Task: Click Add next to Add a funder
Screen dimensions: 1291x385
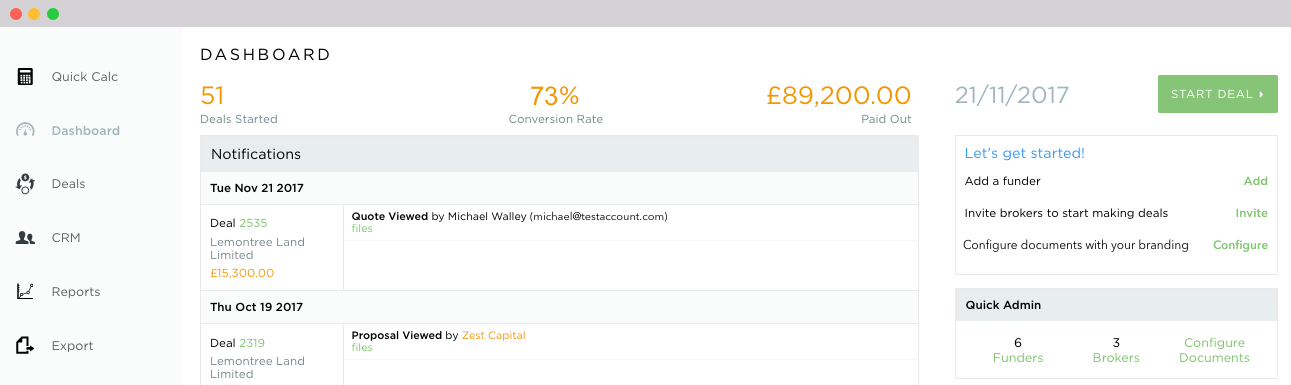Action: [1255, 182]
